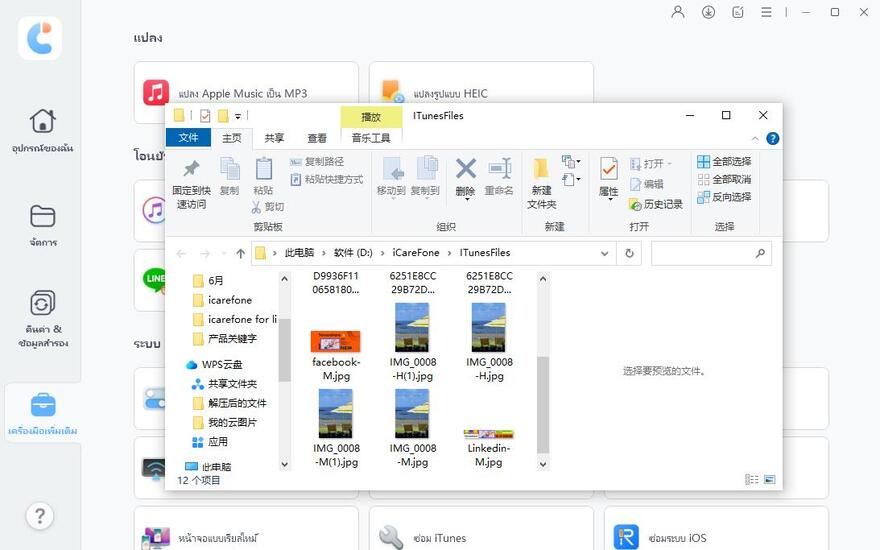
Task: Click the 固定到快速访问 pin icon
Action: coord(190,169)
